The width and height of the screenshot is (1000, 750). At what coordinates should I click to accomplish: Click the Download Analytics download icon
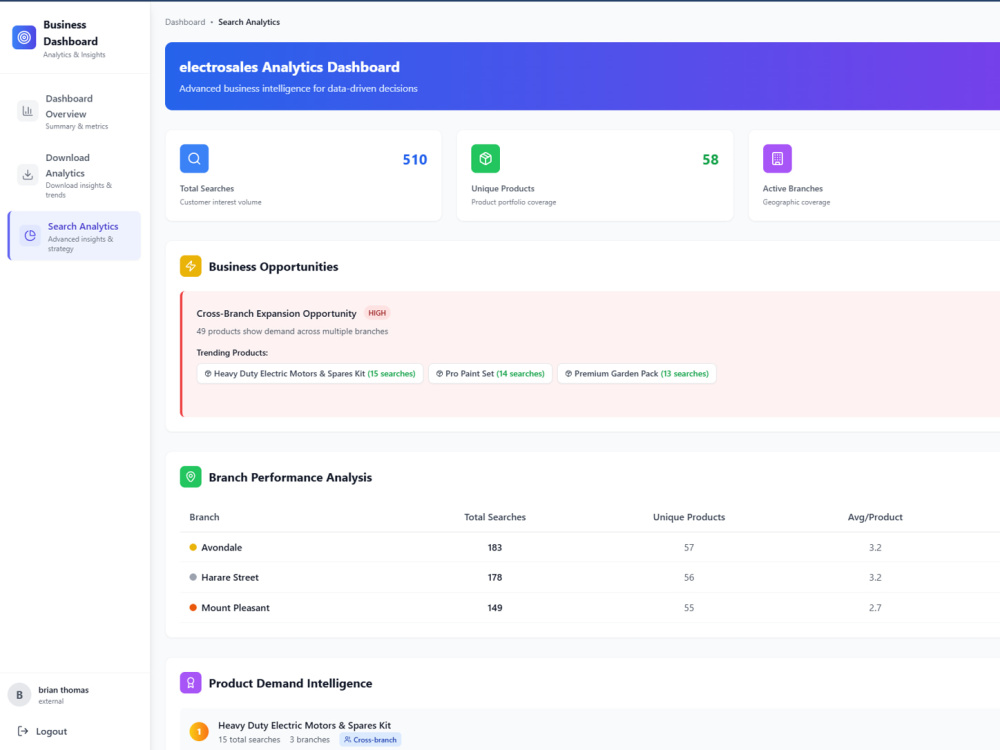[x=27, y=174]
